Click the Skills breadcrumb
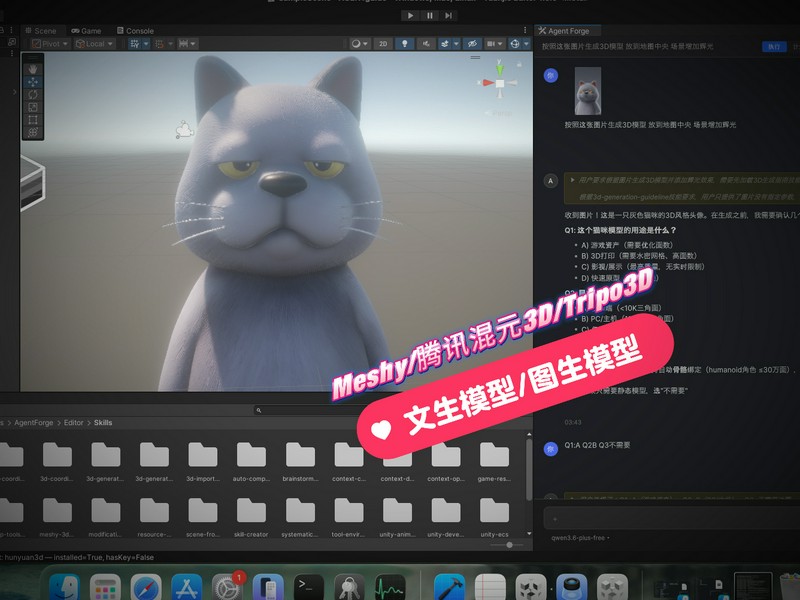Screen dimensions: 800x600 tap(103, 422)
